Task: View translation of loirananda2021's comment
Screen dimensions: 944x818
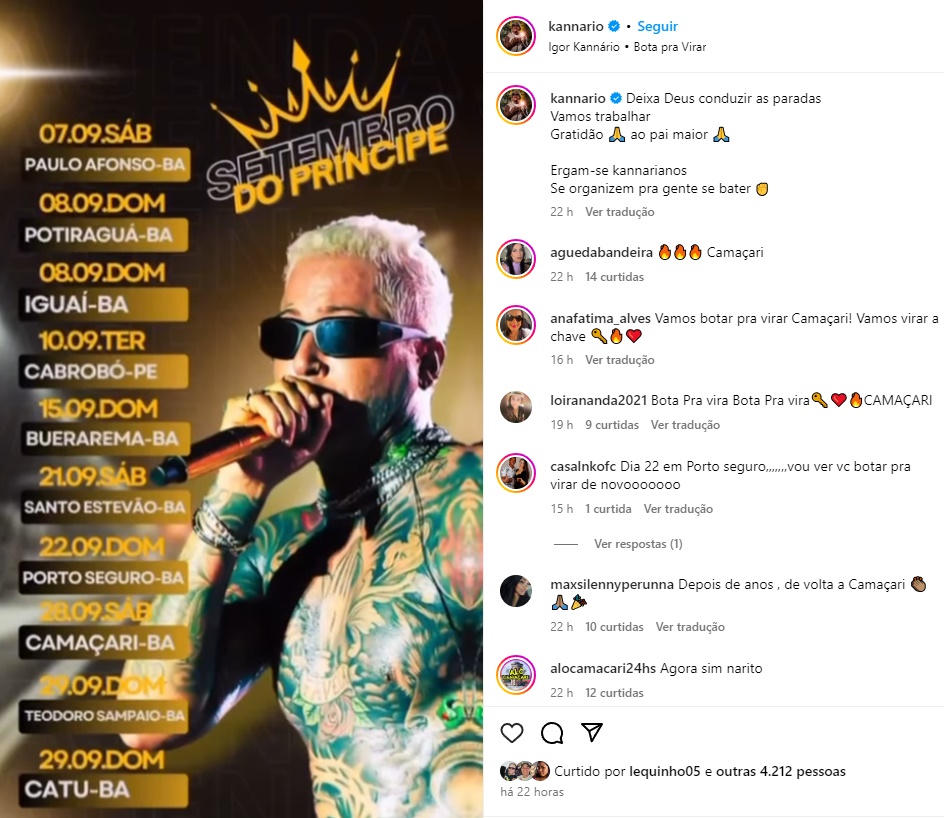Action: (685, 425)
